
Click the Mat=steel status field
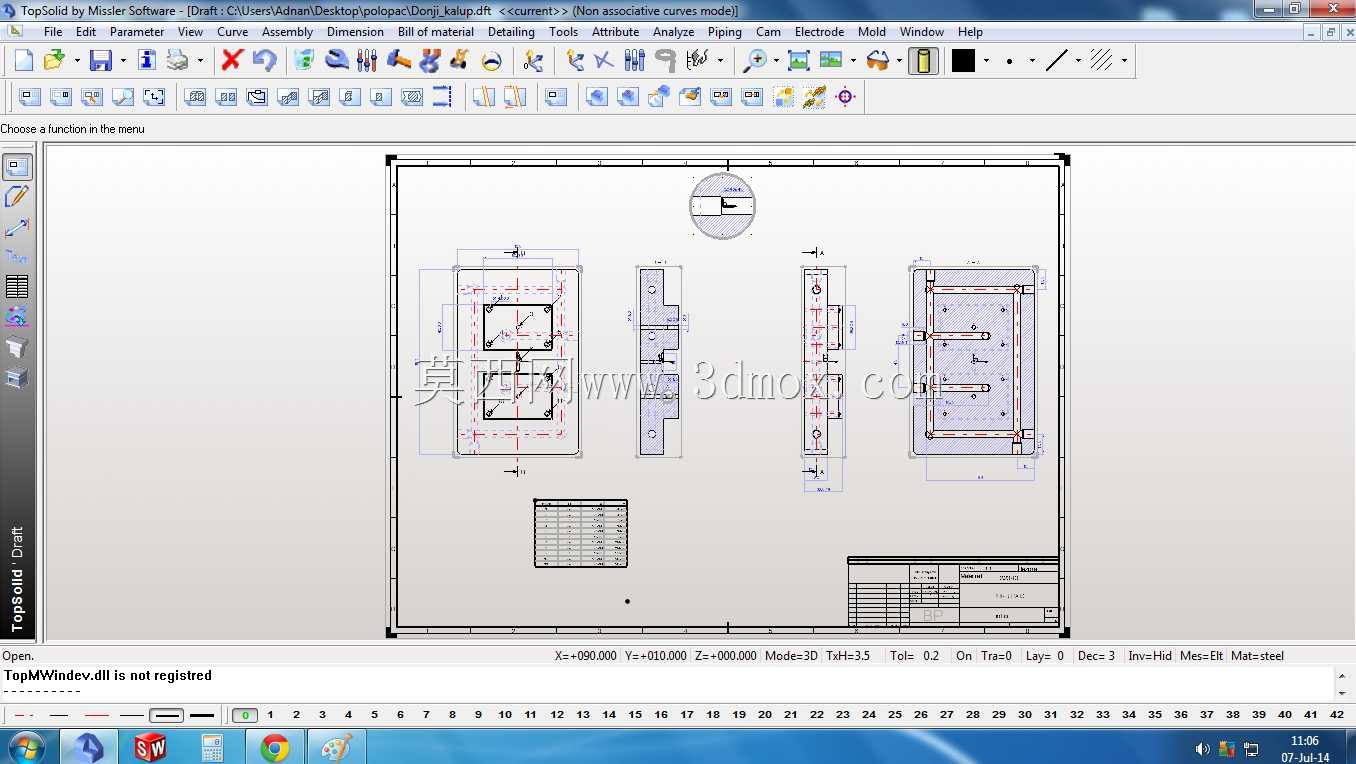click(x=1258, y=656)
